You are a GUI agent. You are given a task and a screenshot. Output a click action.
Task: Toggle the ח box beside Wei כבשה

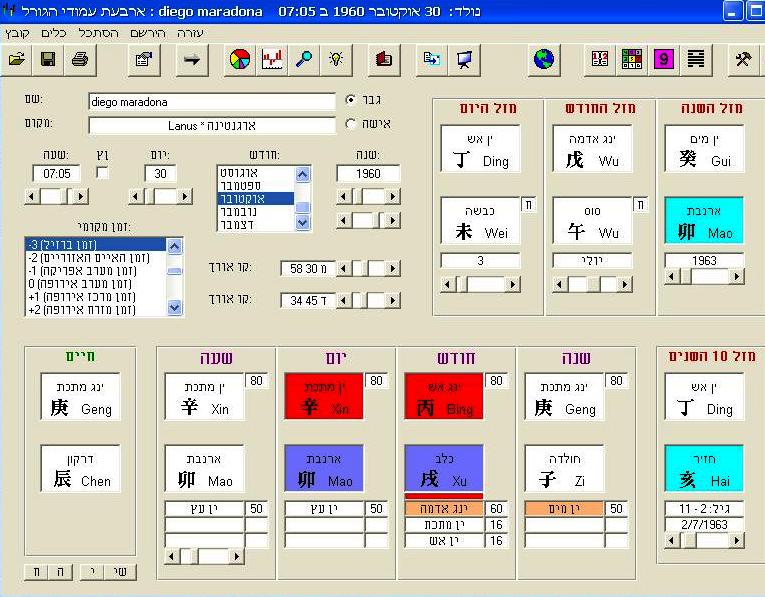click(x=528, y=204)
